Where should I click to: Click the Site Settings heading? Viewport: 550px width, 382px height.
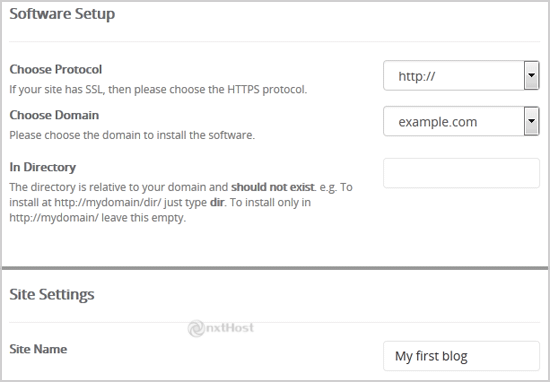(x=52, y=295)
